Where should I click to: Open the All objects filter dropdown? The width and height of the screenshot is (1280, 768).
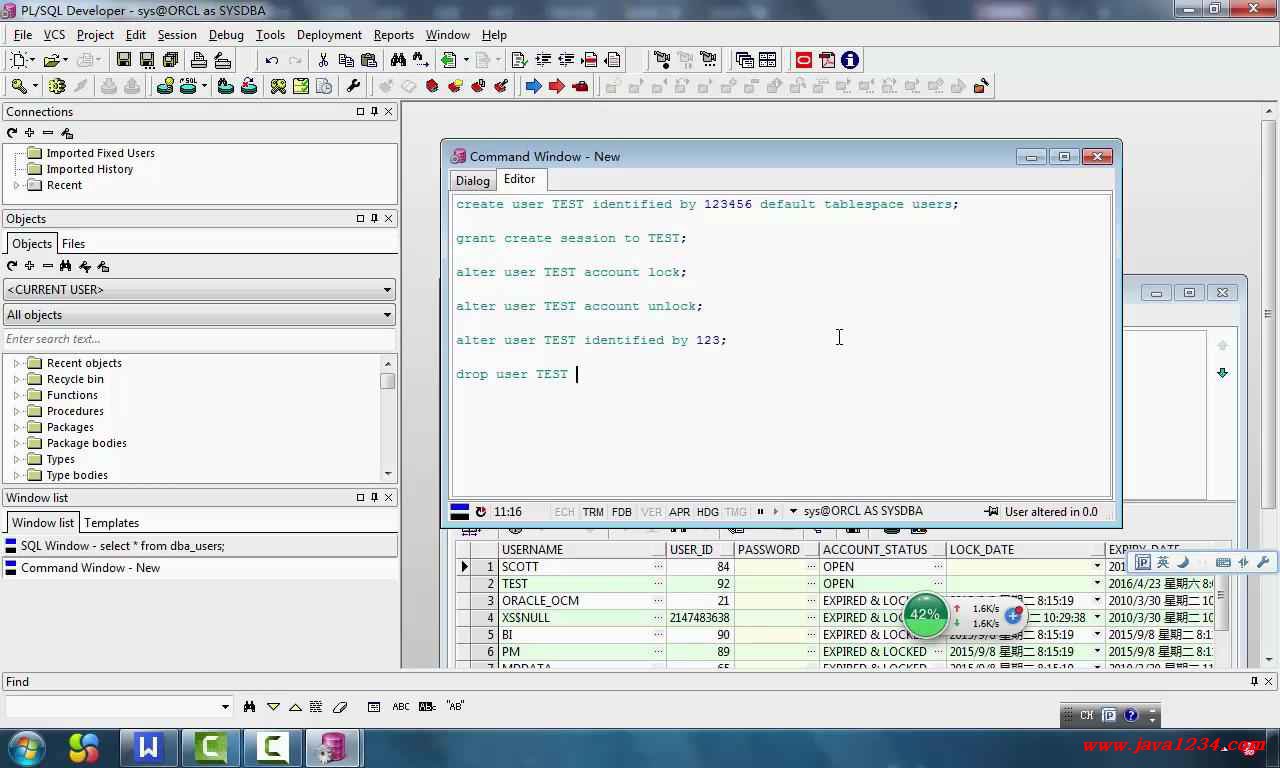(387, 315)
